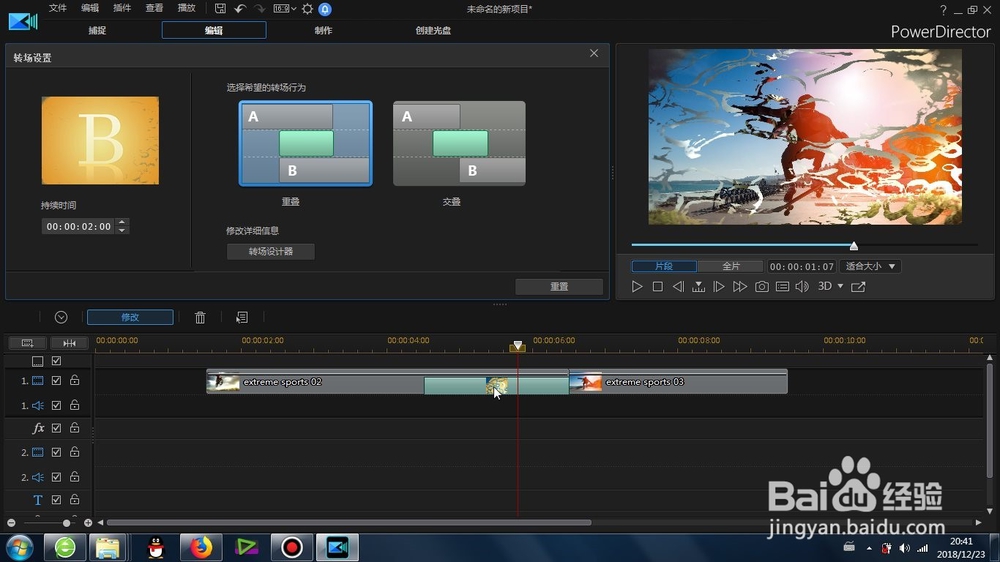The image size is (1000, 562).
Task: Open more functions list icon
Action: tap(242, 317)
